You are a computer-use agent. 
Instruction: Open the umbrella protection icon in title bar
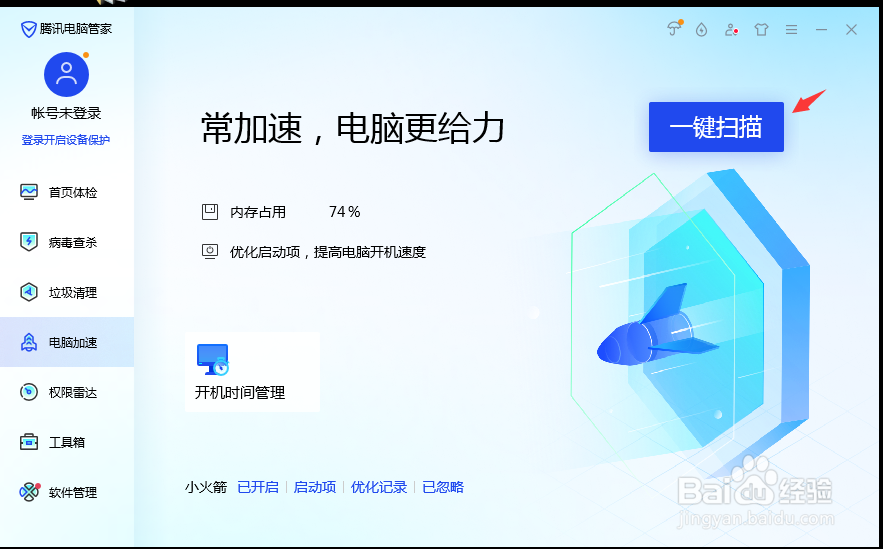(674, 29)
